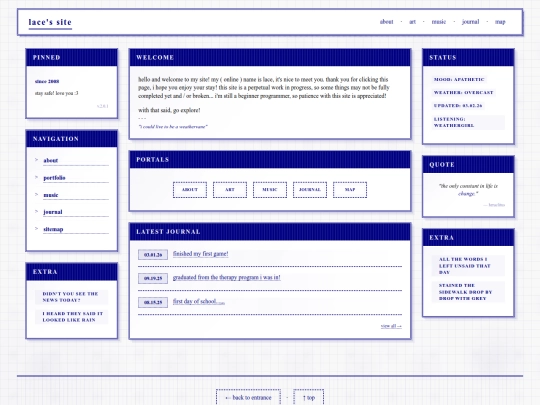The height and width of the screenshot is (405, 540).
Task: Click the PINNED panel header
Action: (x=72, y=58)
